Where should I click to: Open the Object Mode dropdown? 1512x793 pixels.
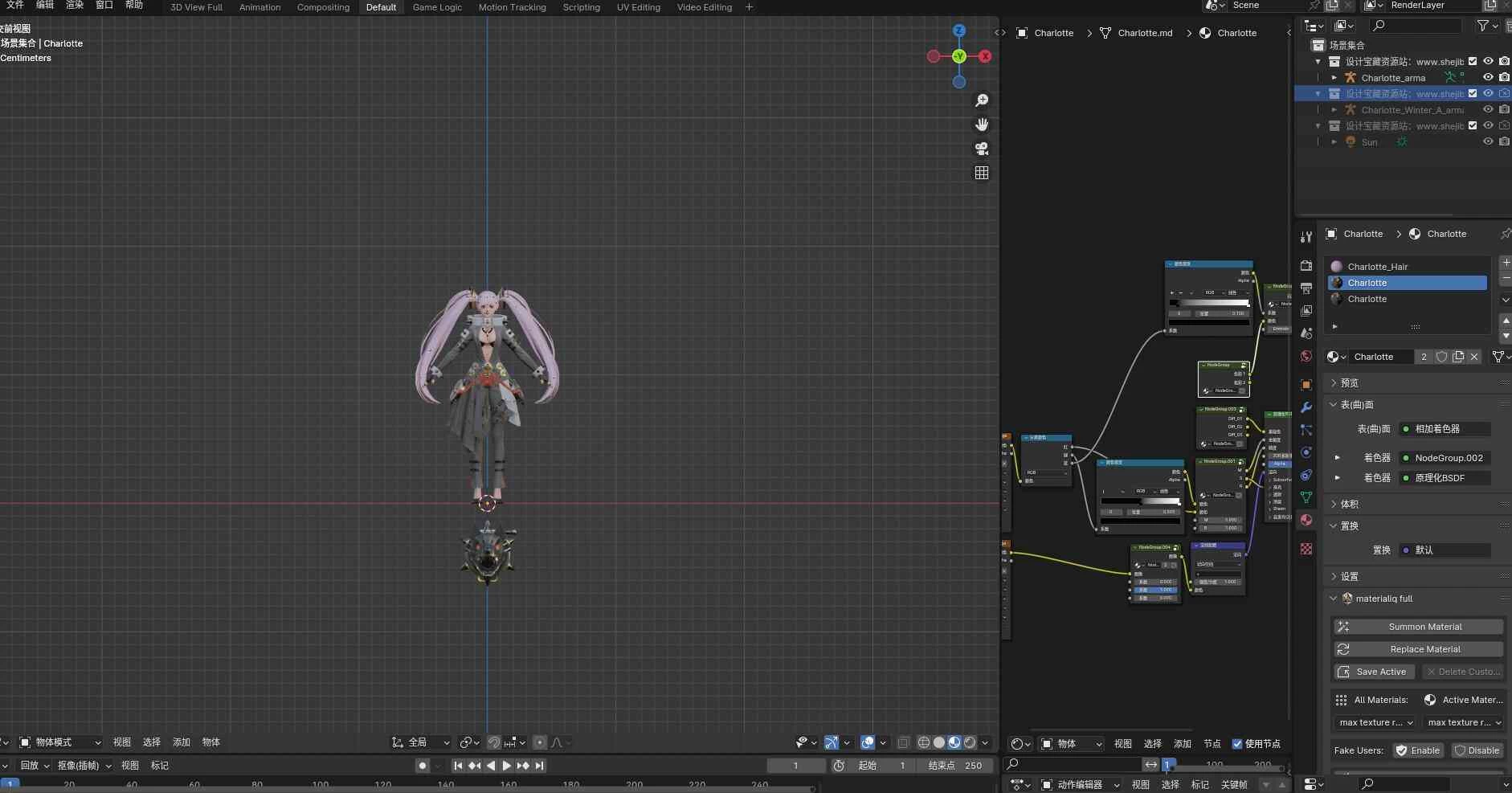61,742
